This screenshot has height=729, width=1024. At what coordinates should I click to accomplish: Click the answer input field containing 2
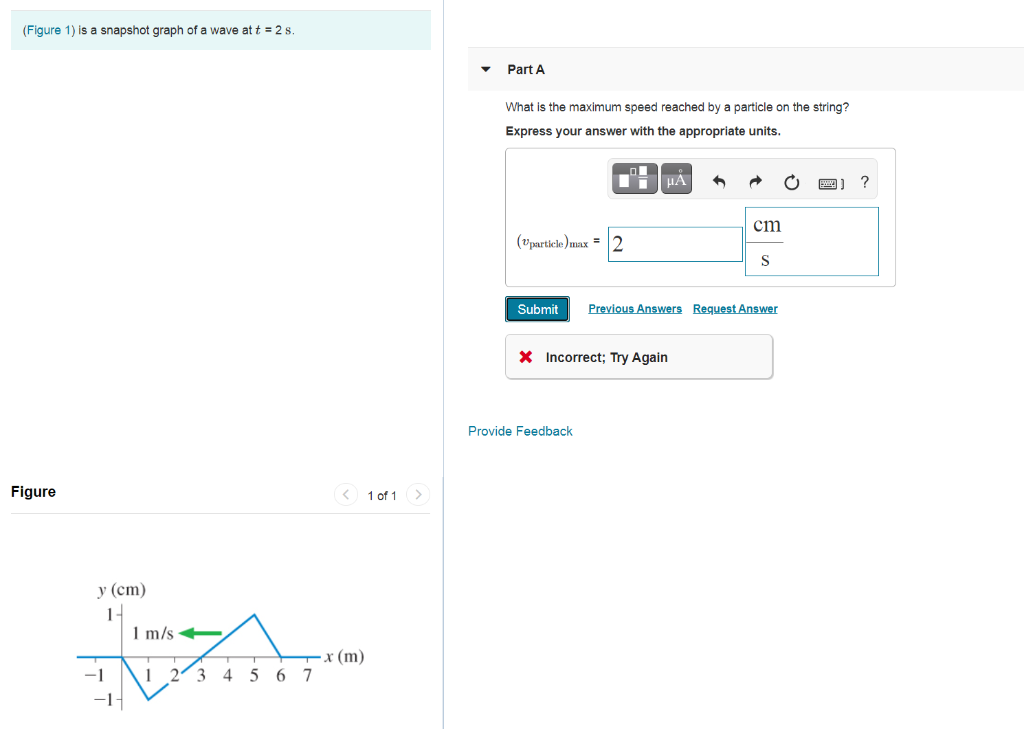coord(675,243)
